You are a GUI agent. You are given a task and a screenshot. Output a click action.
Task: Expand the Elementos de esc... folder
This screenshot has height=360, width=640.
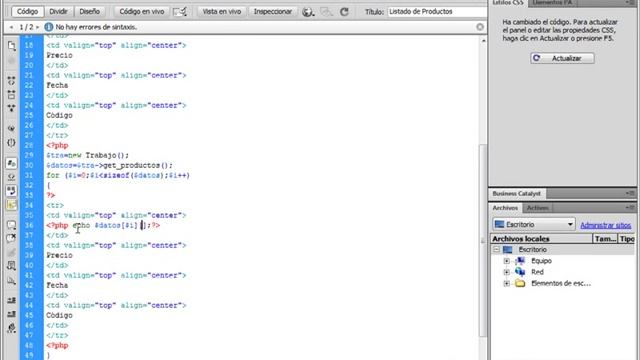tap(507, 284)
